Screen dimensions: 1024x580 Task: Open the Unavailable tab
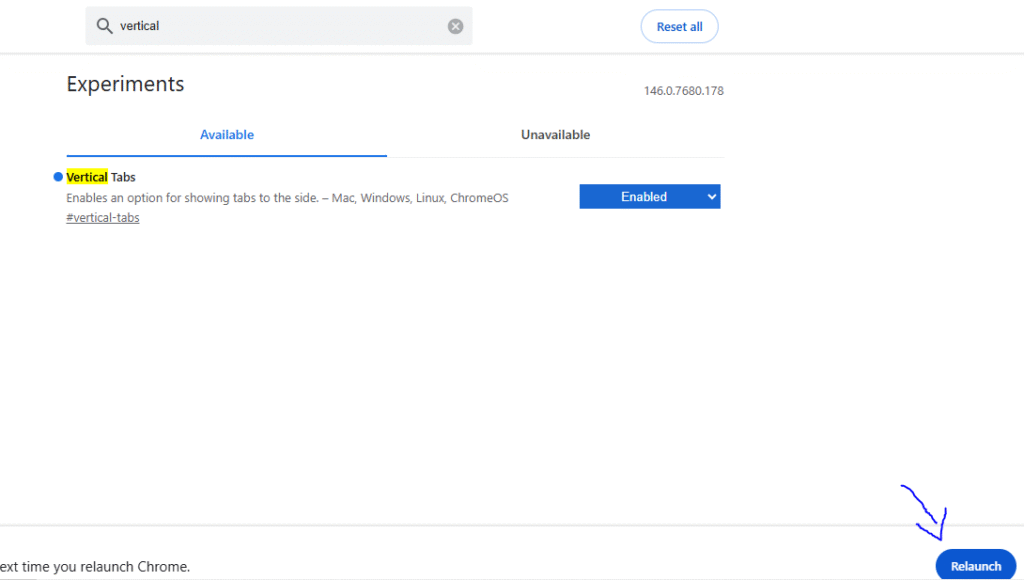(x=555, y=135)
